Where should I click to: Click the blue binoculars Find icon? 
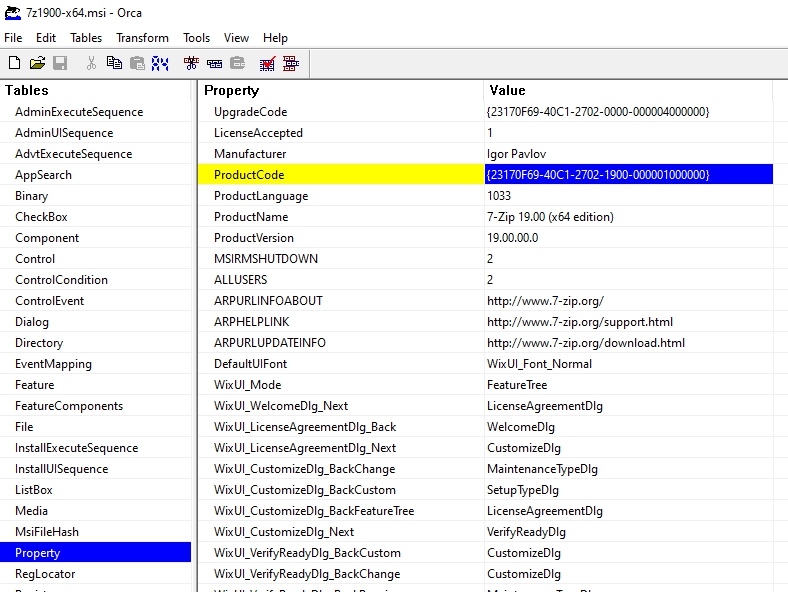tap(160, 63)
